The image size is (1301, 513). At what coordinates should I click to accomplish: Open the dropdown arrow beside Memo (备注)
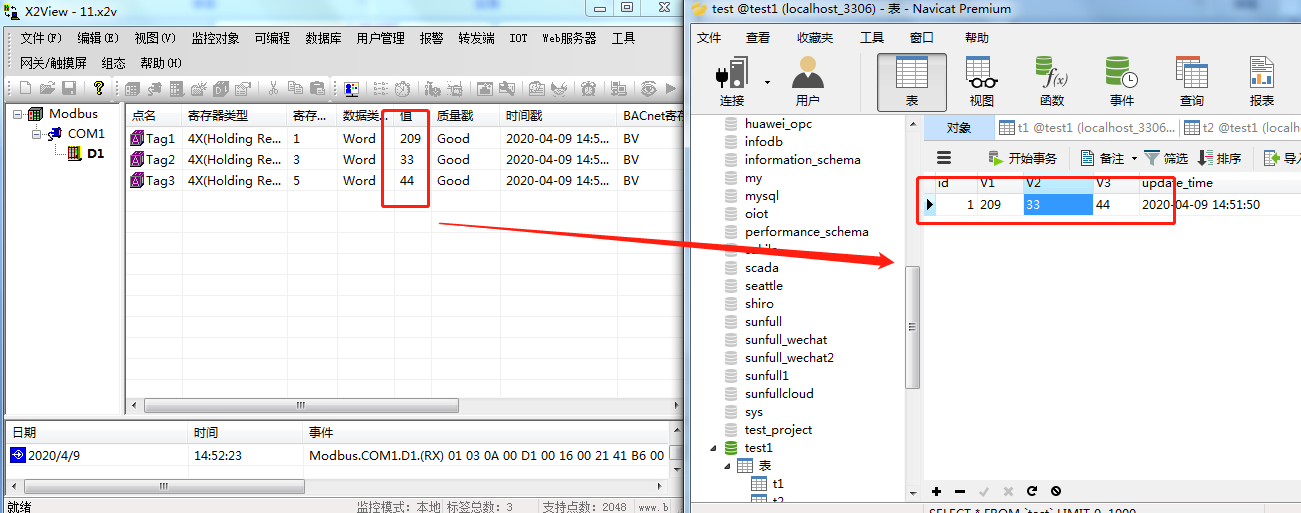coord(1134,159)
